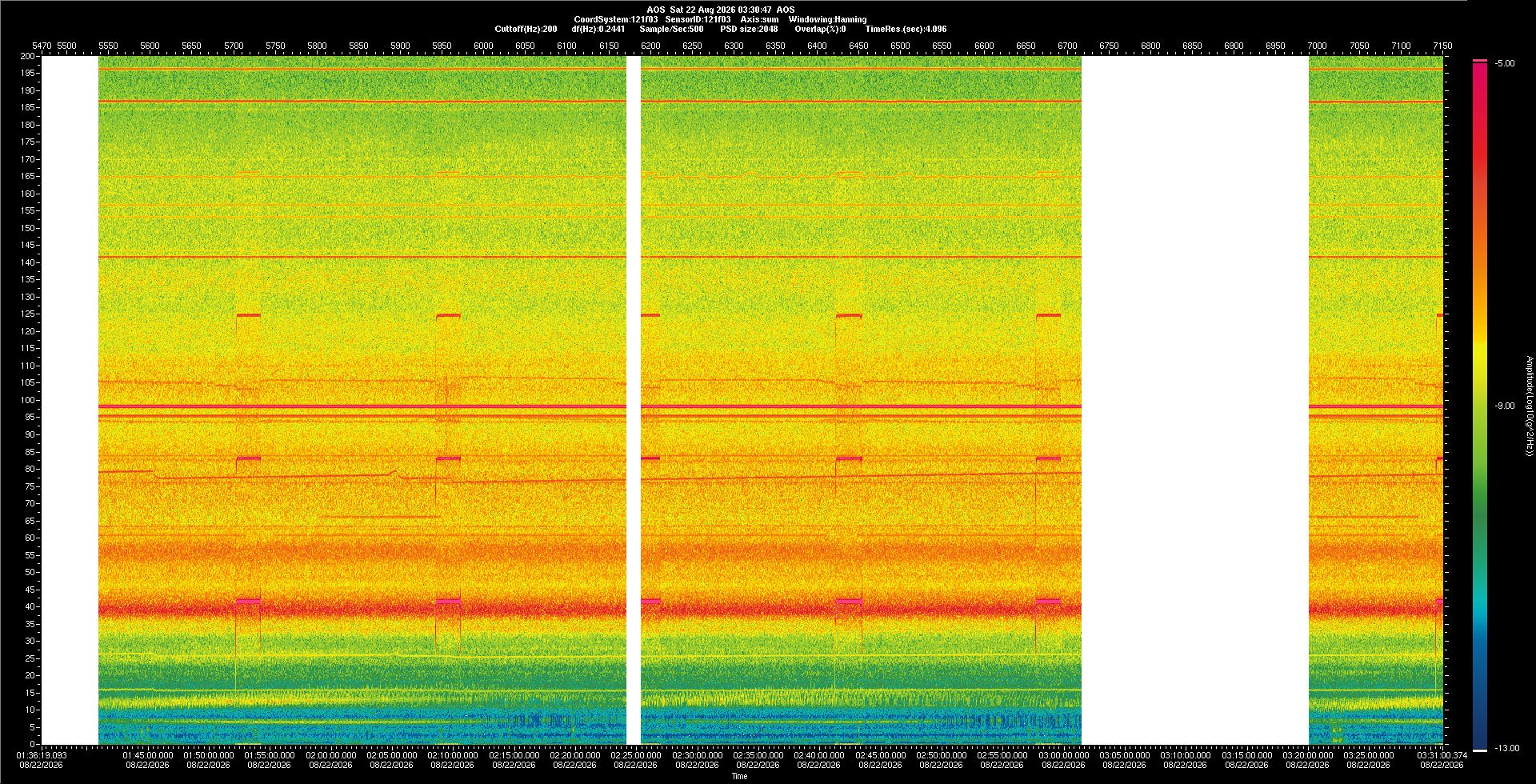Click the 100 Hz frequency axis tick
1536x784 pixels.
(x=28, y=400)
